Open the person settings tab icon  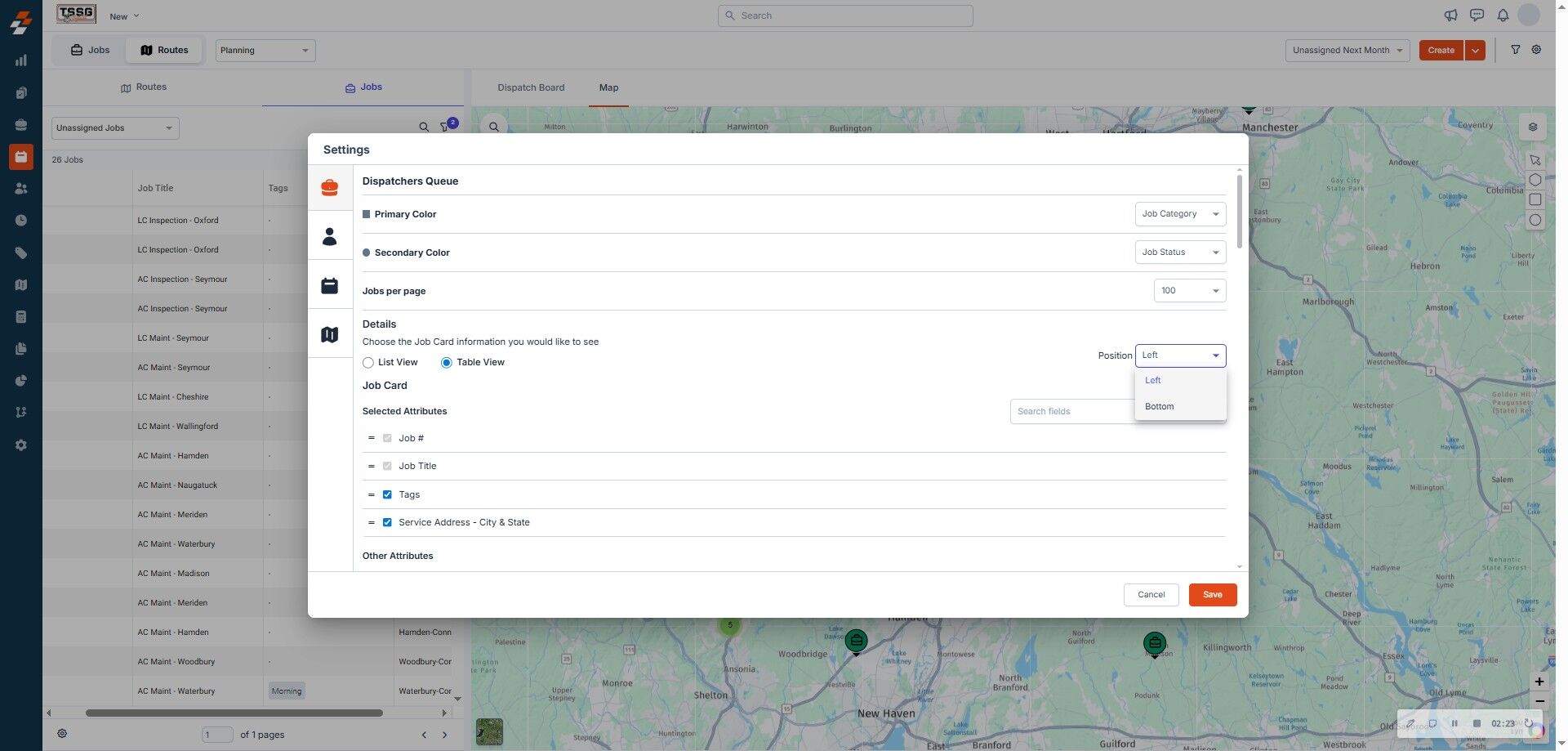pyautogui.click(x=329, y=237)
